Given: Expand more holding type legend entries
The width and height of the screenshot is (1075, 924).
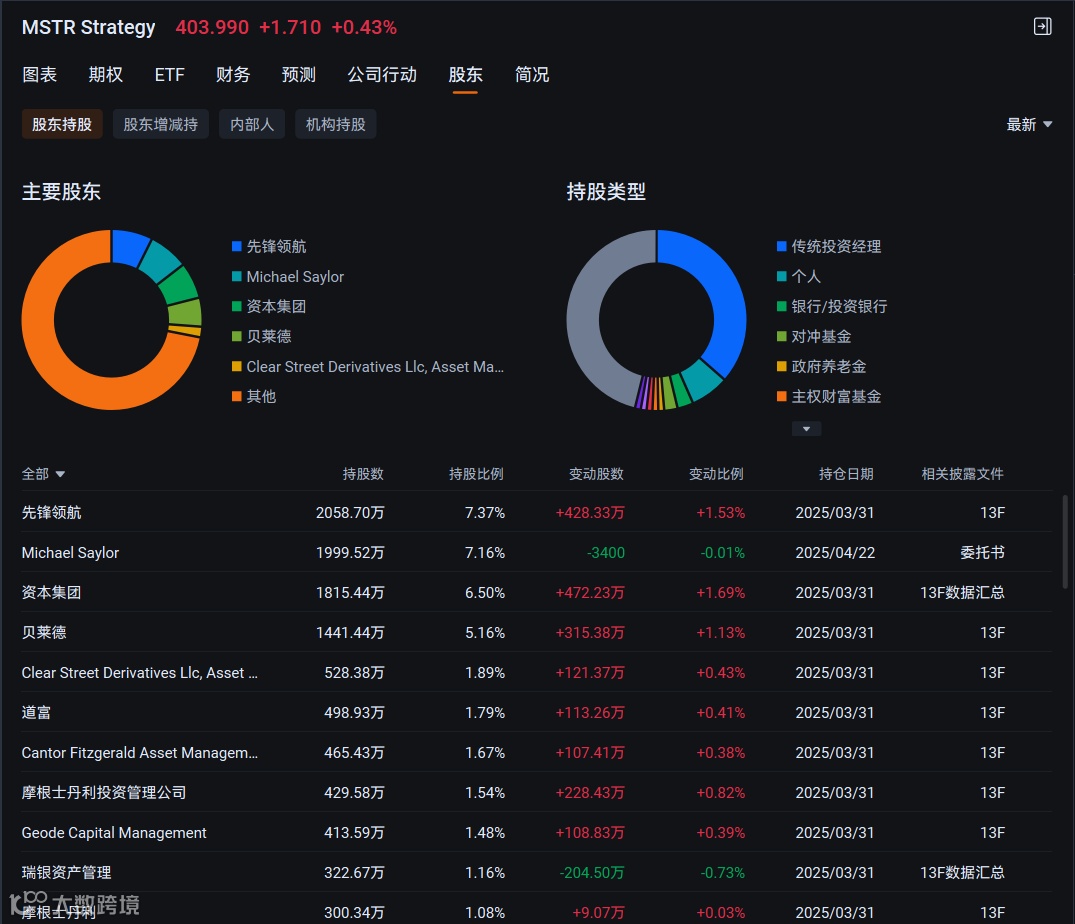Looking at the screenshot, I should pyautogui.click(x=806, y=429).
